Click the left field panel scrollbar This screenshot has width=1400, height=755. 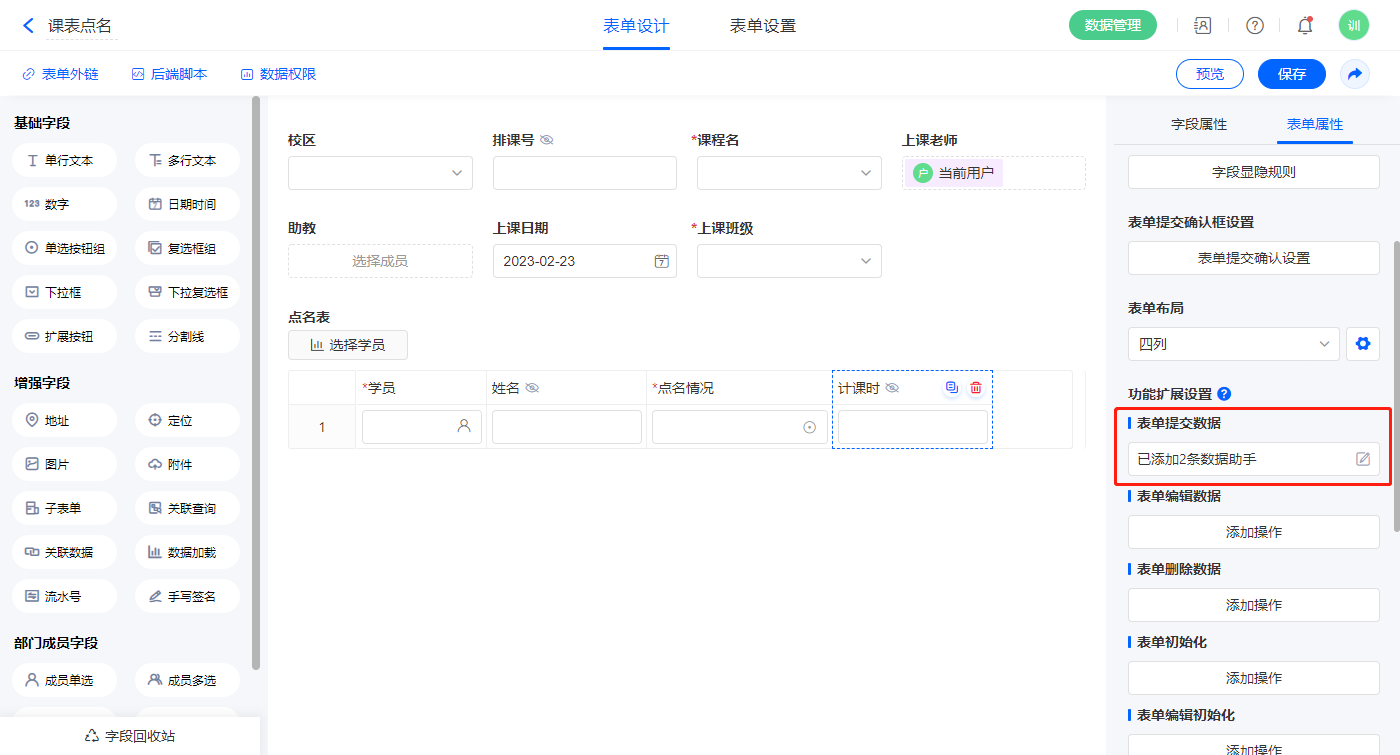[256, 380]
